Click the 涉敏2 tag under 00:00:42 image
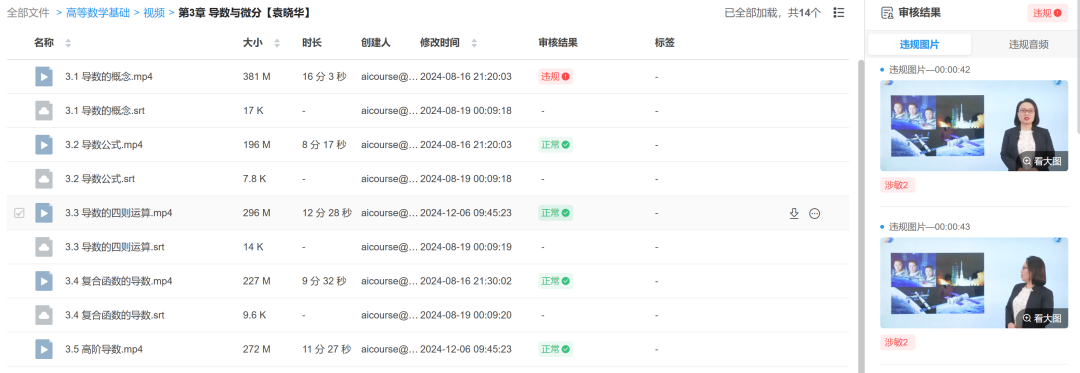 [897, 185]
